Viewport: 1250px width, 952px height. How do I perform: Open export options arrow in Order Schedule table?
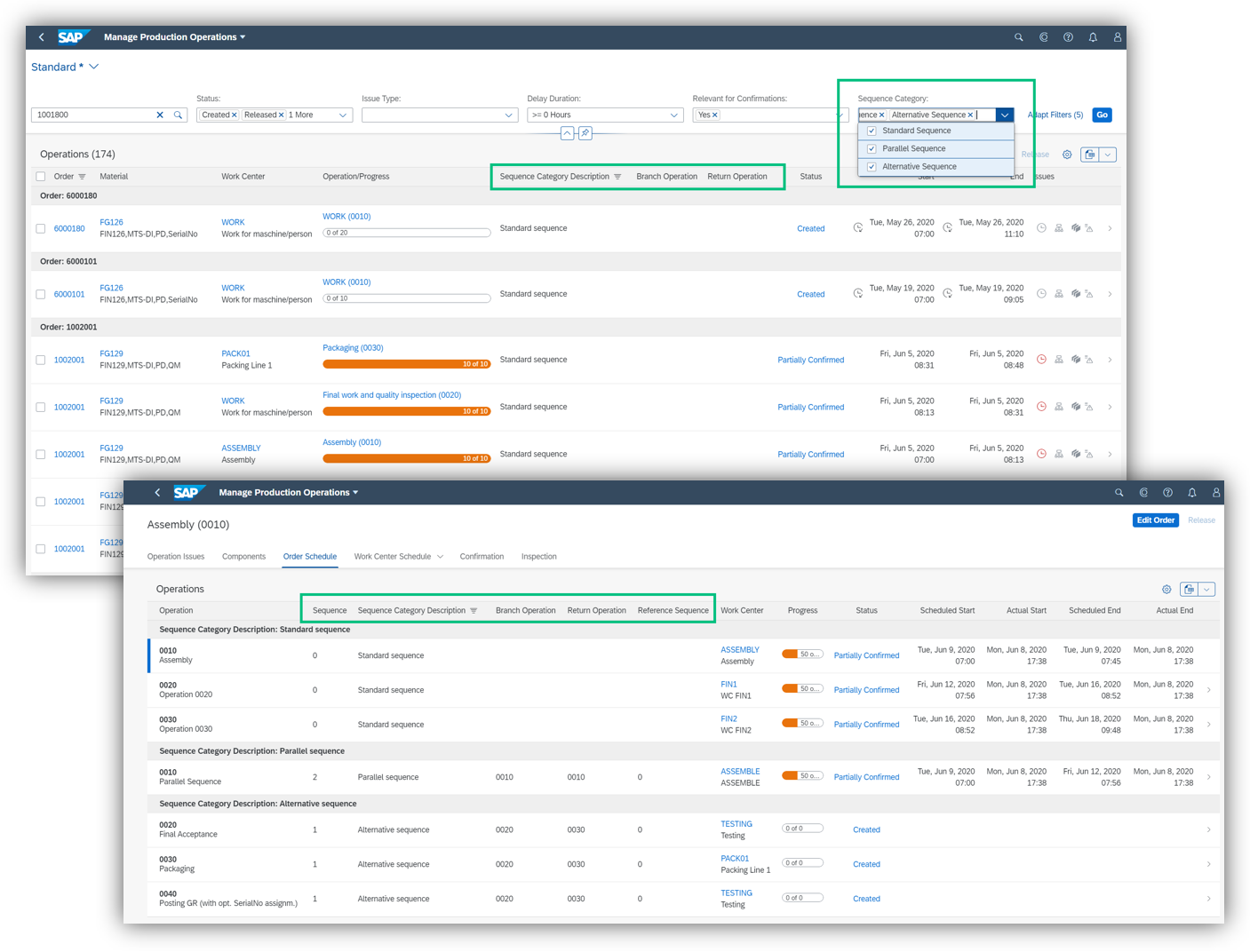[x=1207, y=590]
